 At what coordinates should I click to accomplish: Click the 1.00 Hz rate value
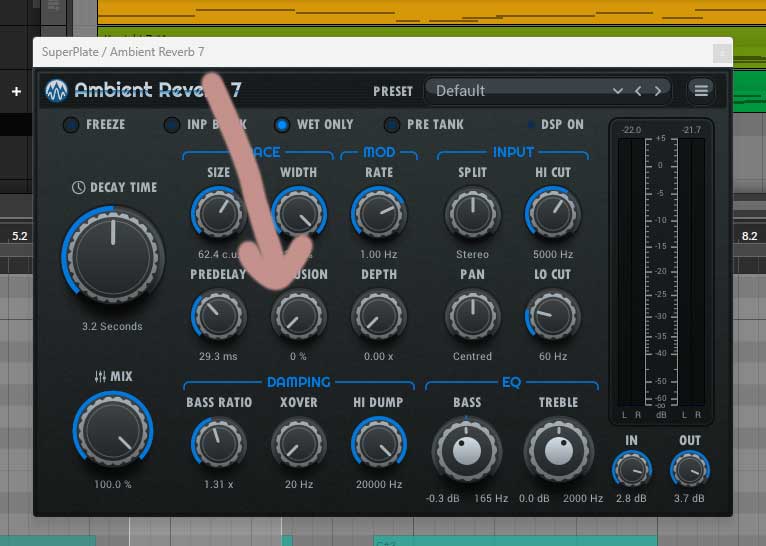[379, 254]
